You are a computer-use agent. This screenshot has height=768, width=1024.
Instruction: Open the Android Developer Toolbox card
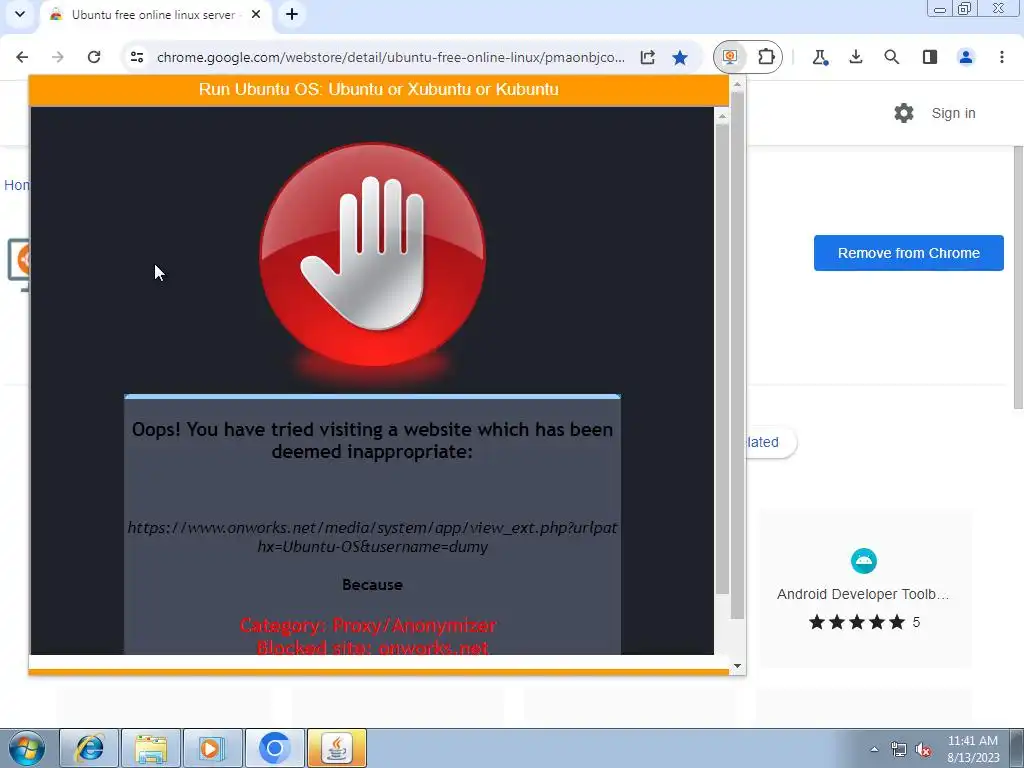pyautogui.click(x=863, y=589)
